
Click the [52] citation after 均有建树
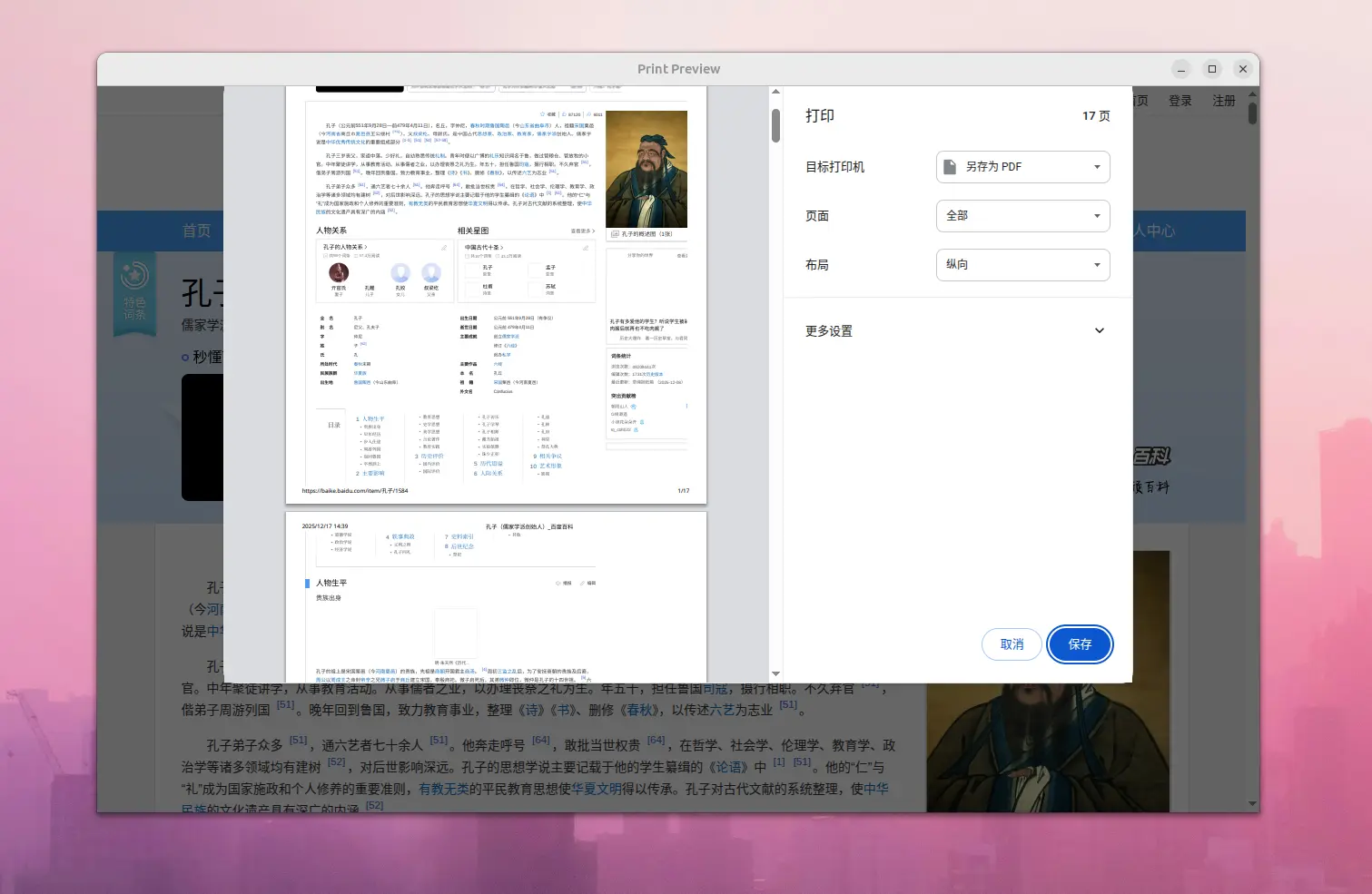pos(337,762)
